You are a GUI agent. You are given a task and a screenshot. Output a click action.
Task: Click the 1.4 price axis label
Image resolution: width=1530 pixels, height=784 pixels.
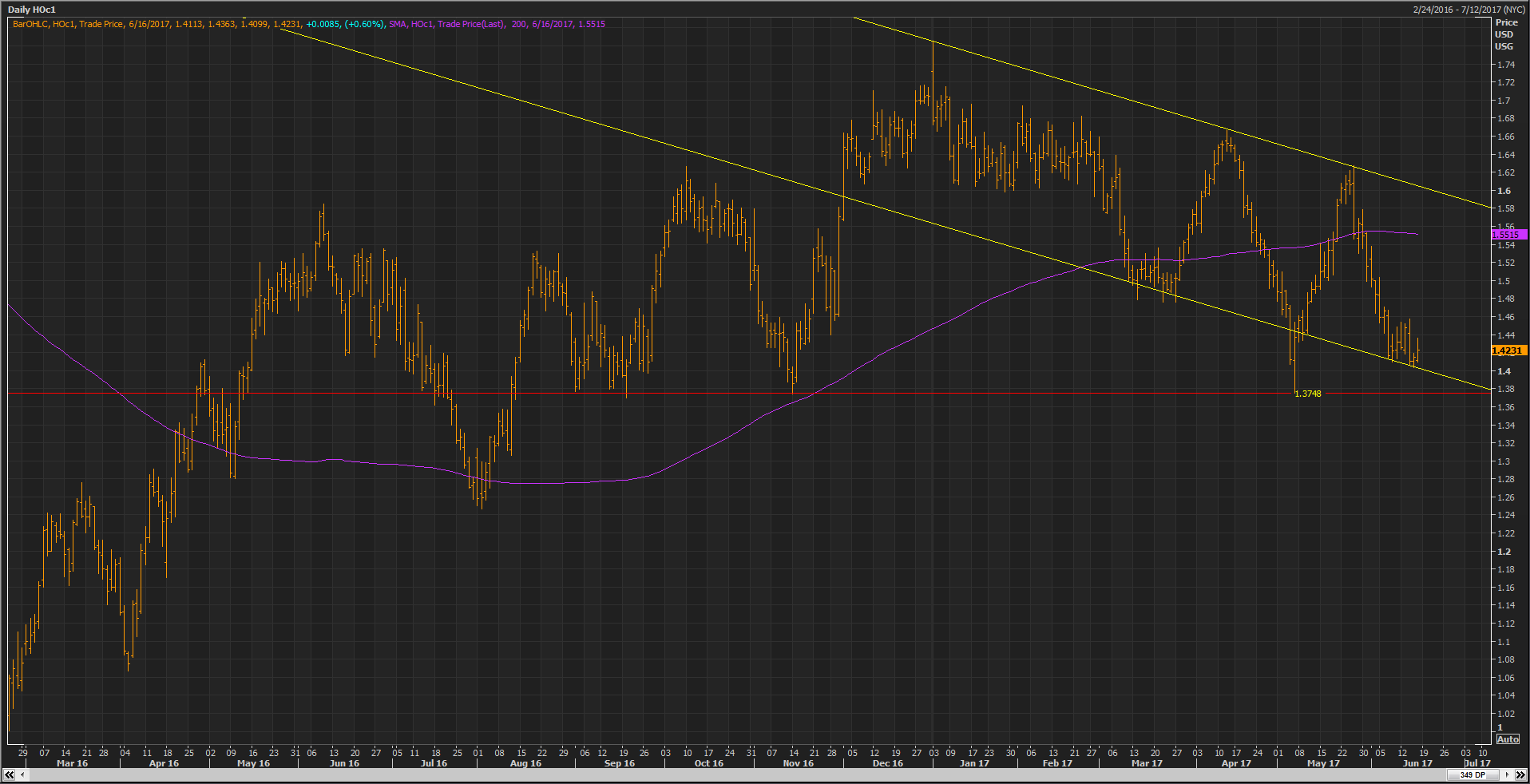[x=1504, y=371]
